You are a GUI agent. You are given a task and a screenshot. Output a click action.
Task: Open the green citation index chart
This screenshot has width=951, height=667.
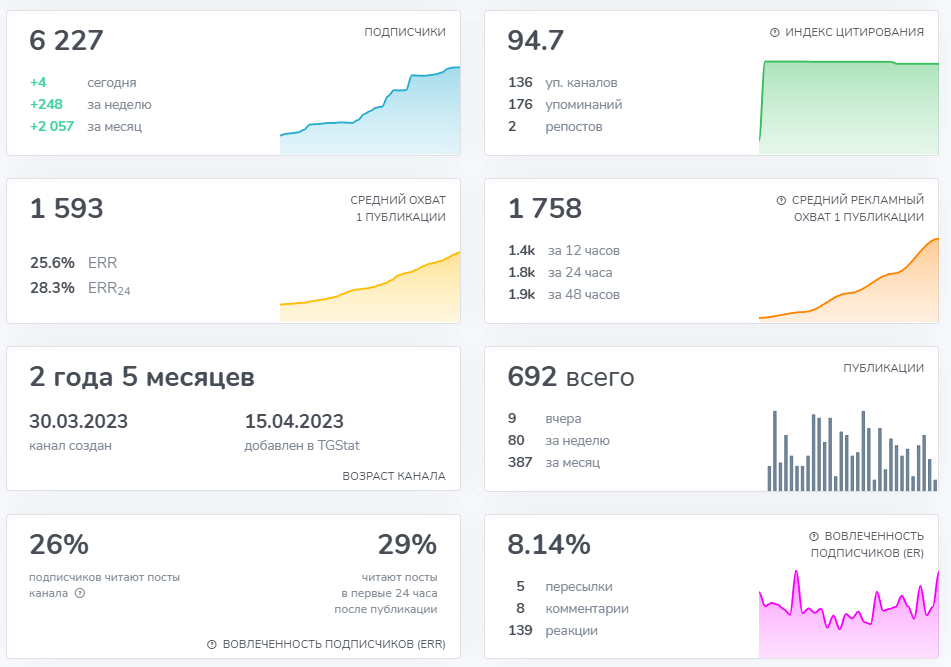849,107
